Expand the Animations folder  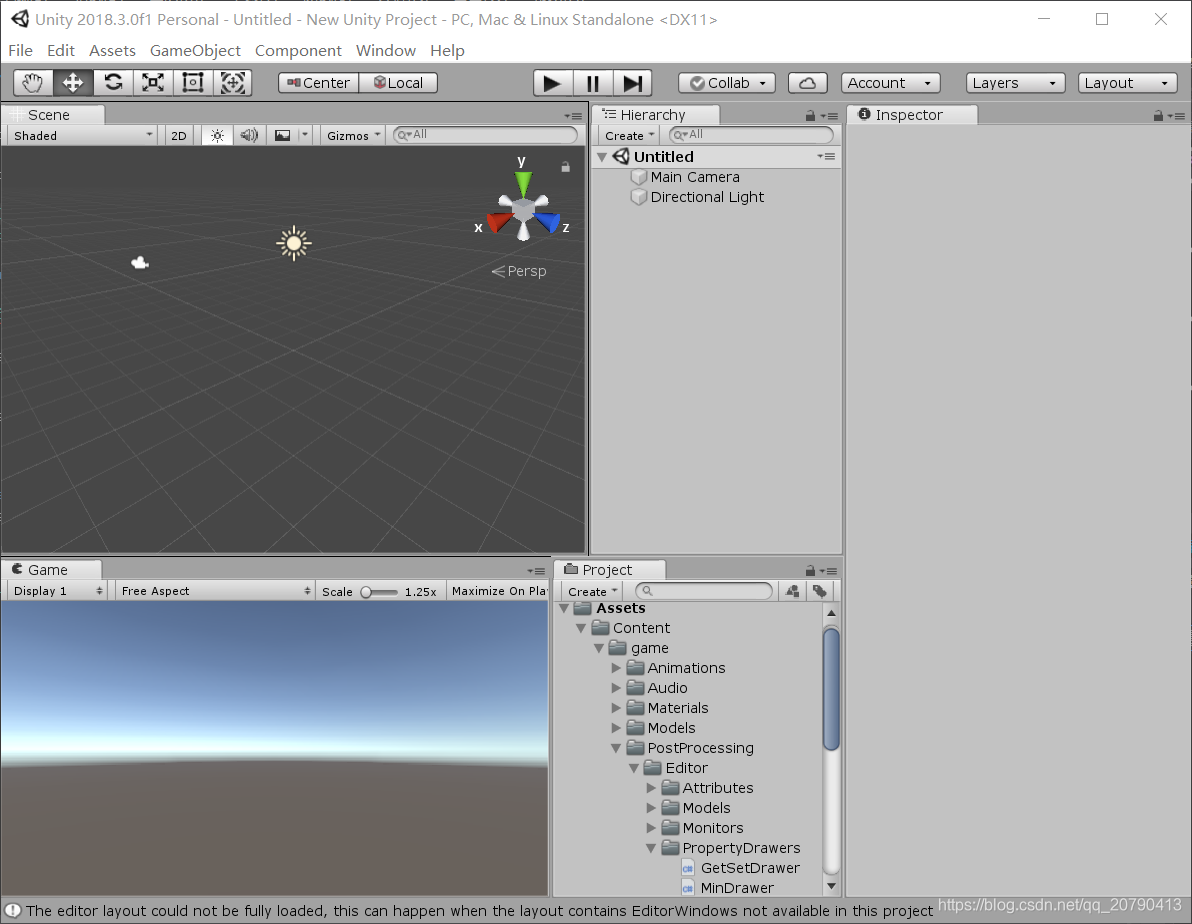coord(616,668)
